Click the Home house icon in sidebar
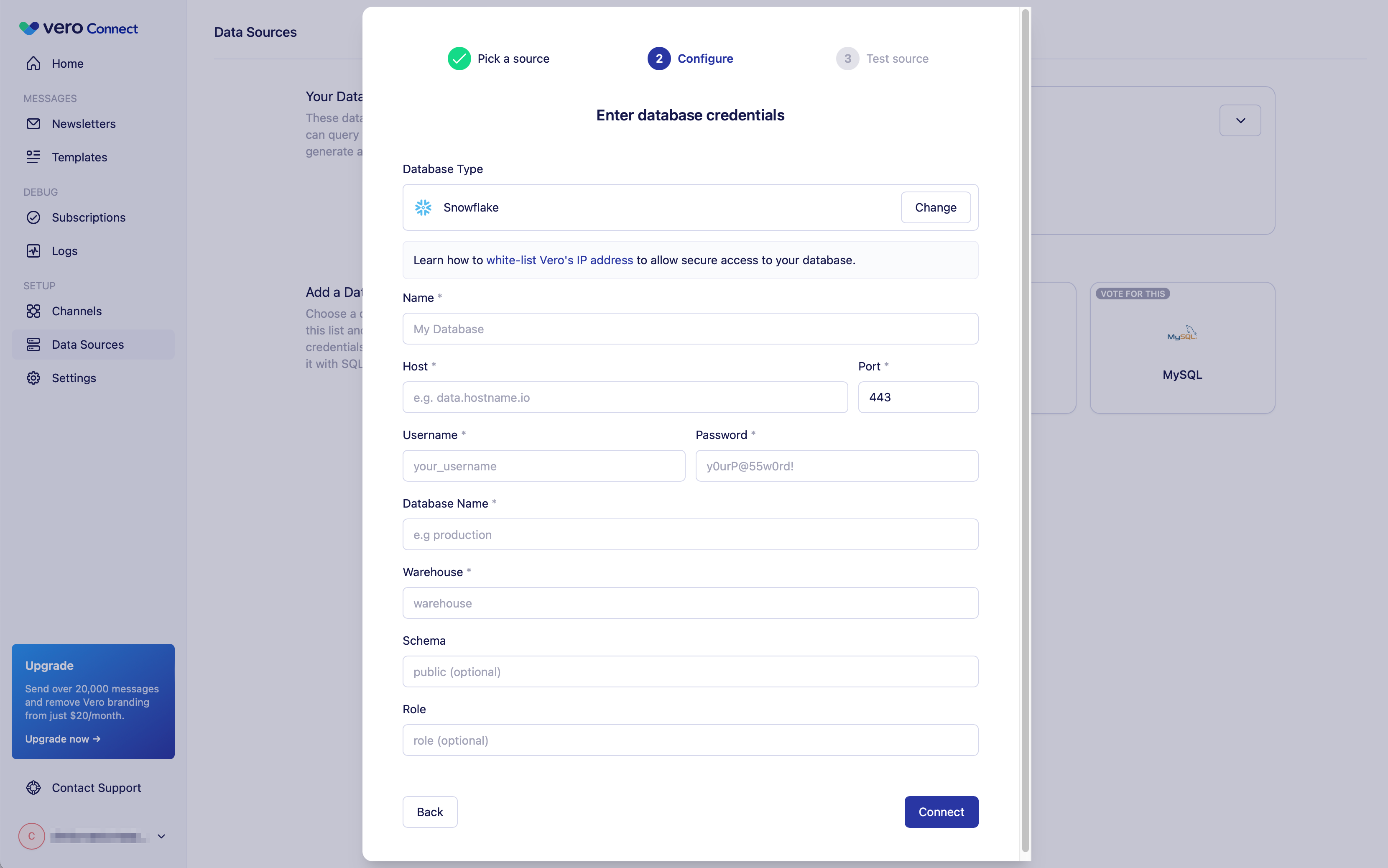The height and width of the screenshot is (868, 1388). [33, 64]
